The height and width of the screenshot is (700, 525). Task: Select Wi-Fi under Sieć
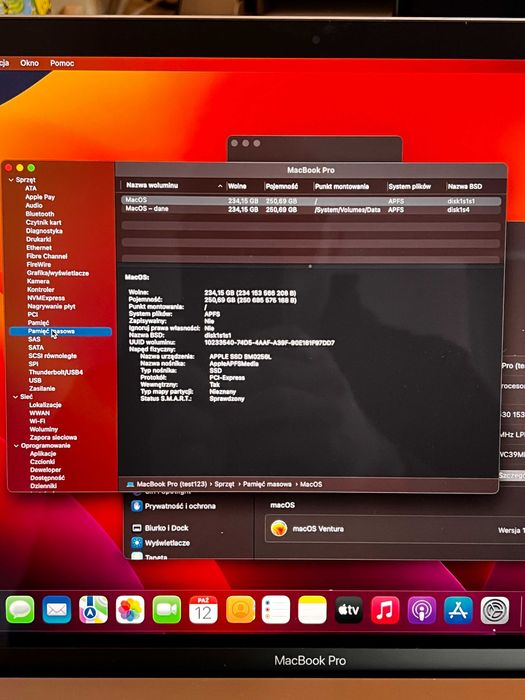pyautogui.click(x=37, y=421)
